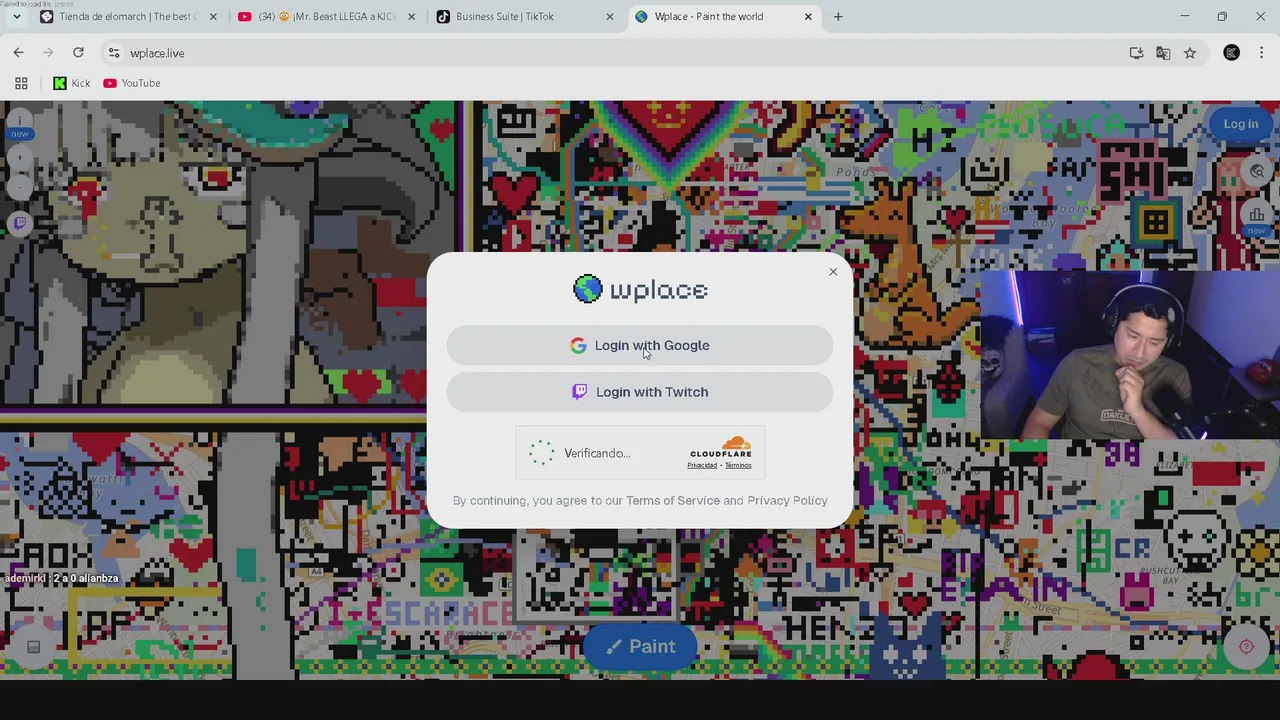Click the bottom-left map tool button
The height and width of the screenshot is (720, 1280).
33,647
